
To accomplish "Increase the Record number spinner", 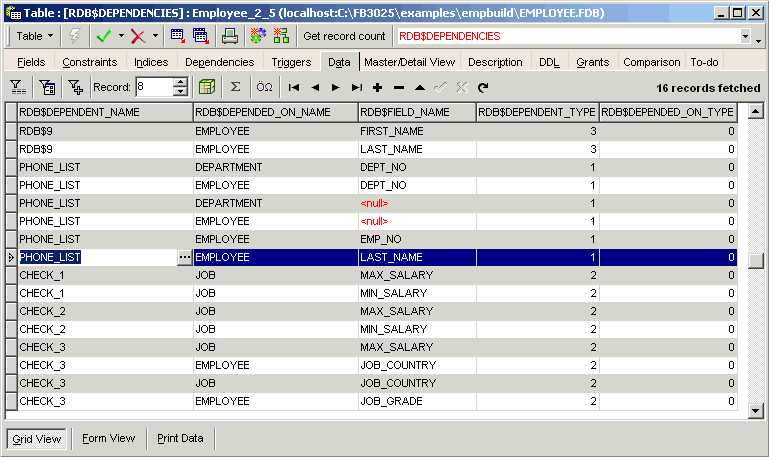I will click(180, 83).
